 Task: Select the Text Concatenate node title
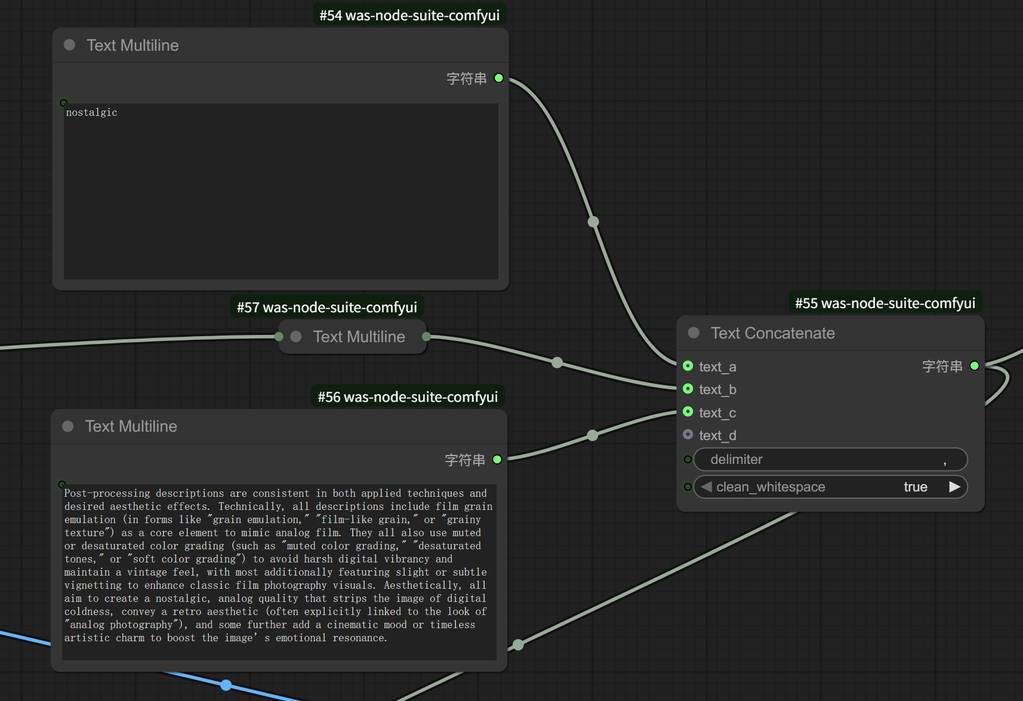tap(772, 333)
